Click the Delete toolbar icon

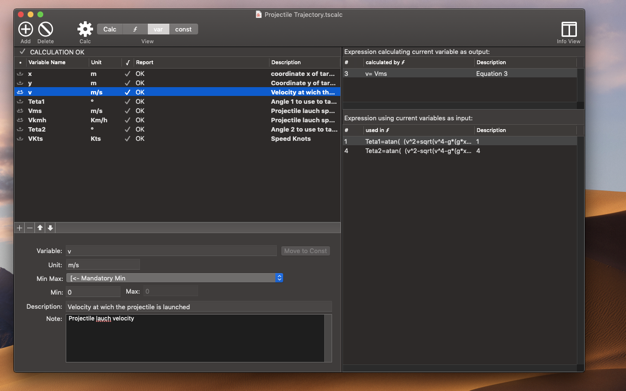(x=46, y=29)
